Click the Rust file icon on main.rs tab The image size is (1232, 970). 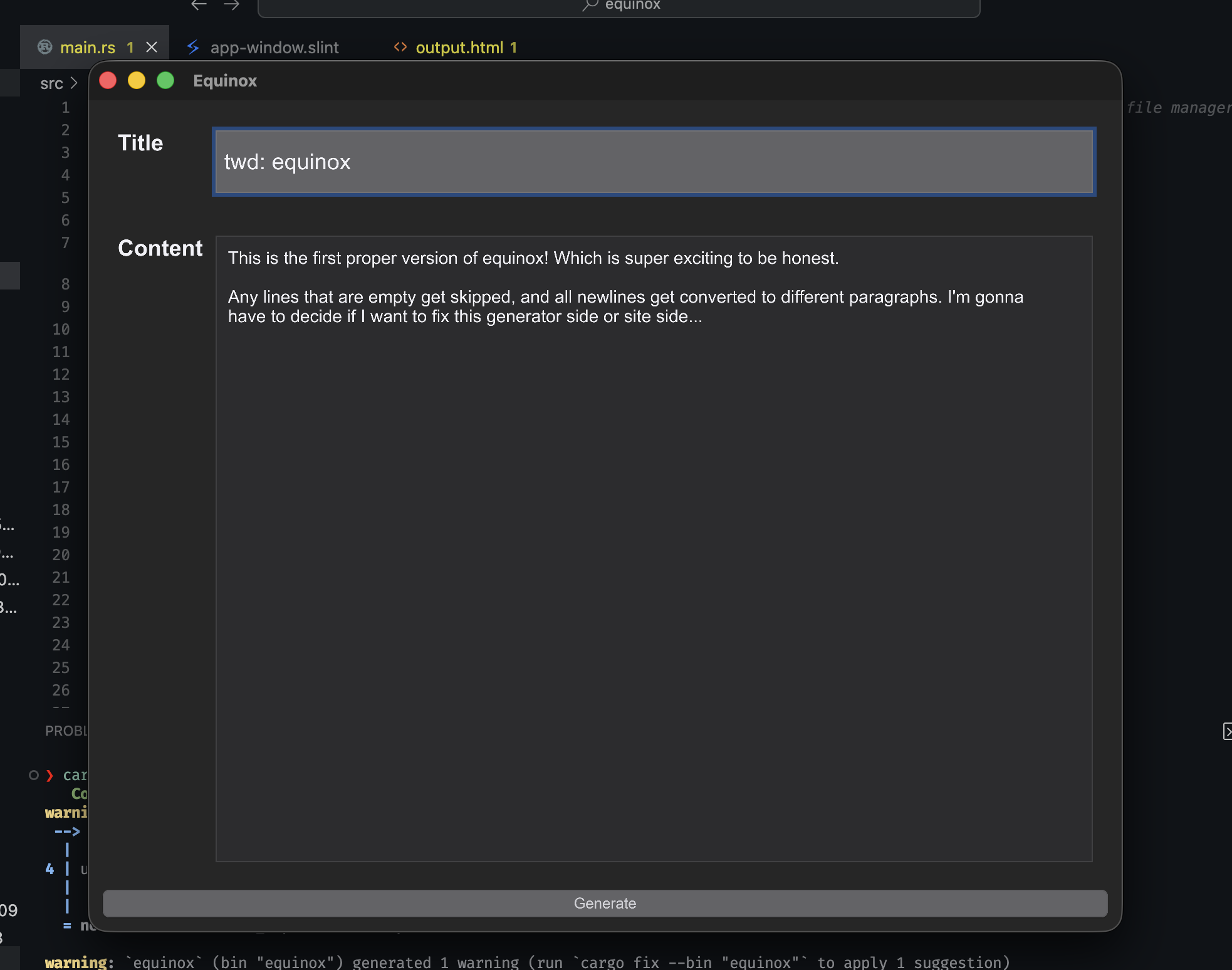[x=45, y=47]
